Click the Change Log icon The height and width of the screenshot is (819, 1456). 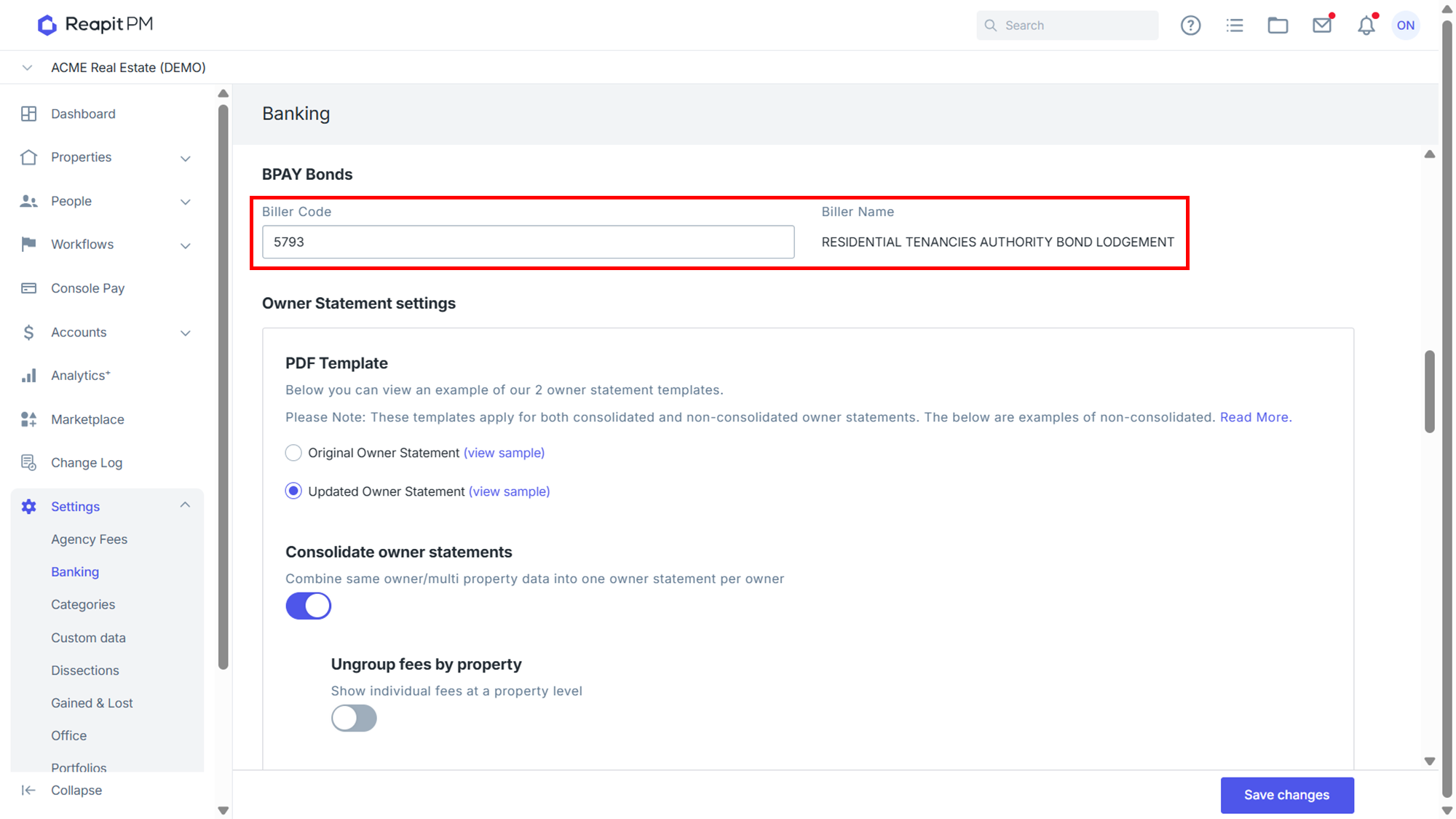[x=29, y=462]
